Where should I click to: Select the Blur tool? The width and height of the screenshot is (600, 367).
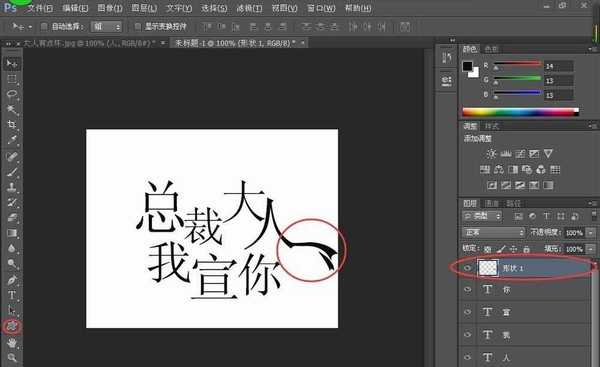(x=12, y=248)
